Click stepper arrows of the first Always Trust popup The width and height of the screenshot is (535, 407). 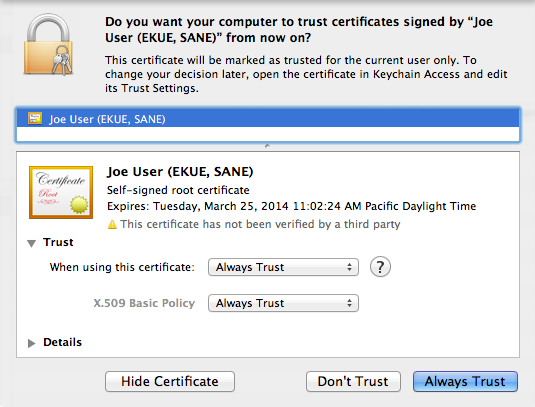349,267
